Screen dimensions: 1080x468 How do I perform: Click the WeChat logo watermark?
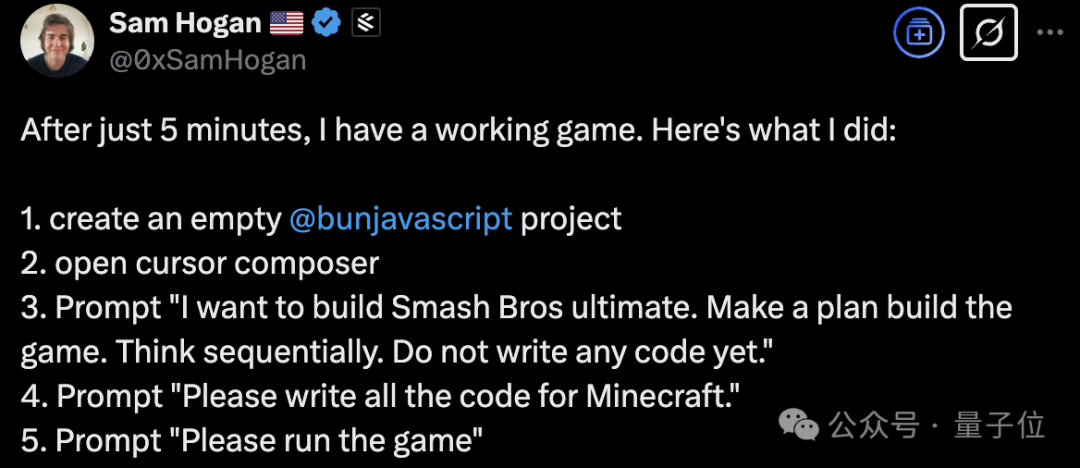pos(800,427)
